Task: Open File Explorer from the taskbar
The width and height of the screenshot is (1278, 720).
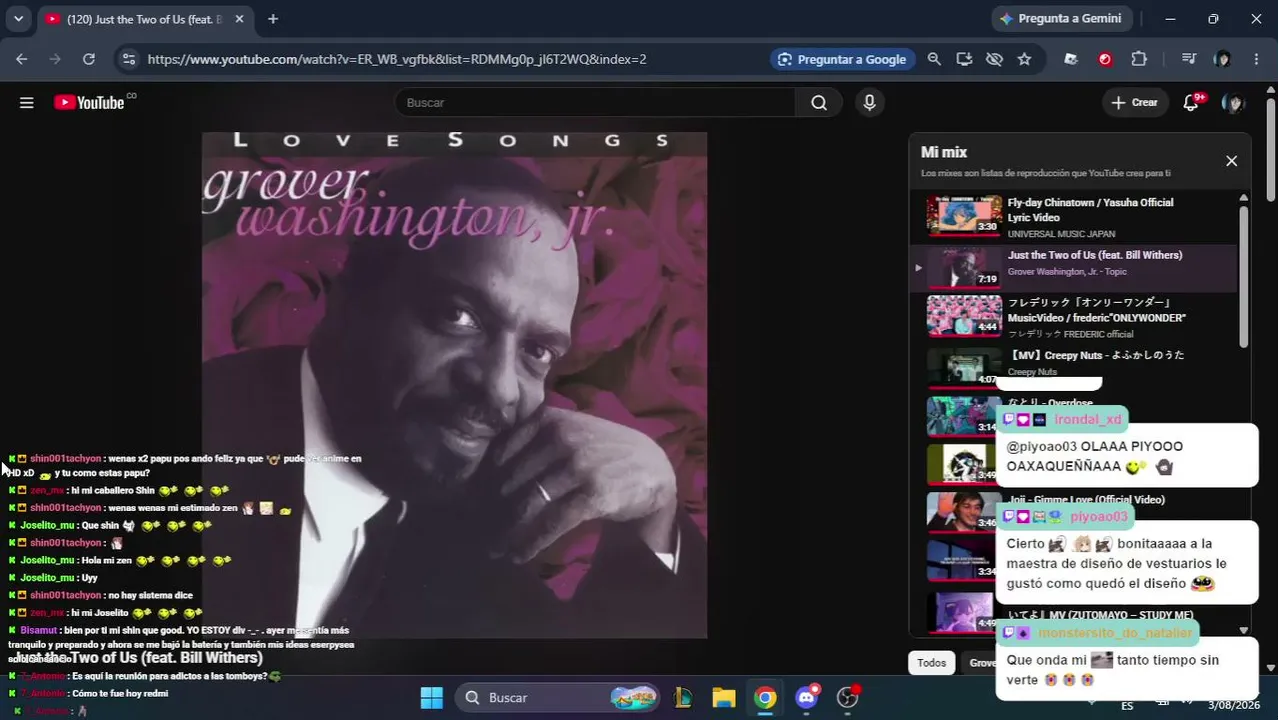Action: pyautogui.click(x=724, y=697)
